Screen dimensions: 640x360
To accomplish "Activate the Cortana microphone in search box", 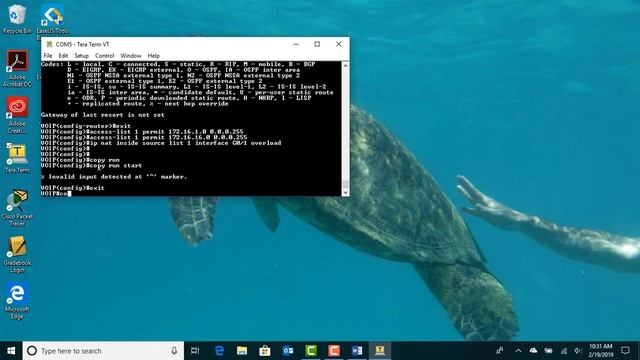I will [x=174, y=351].
